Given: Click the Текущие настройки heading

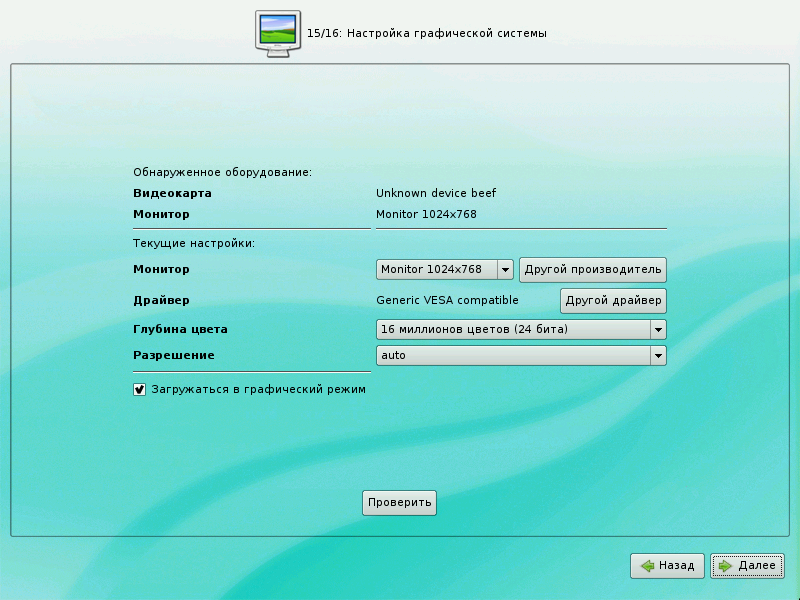Looking at the screenshot, I should (194, 243).
